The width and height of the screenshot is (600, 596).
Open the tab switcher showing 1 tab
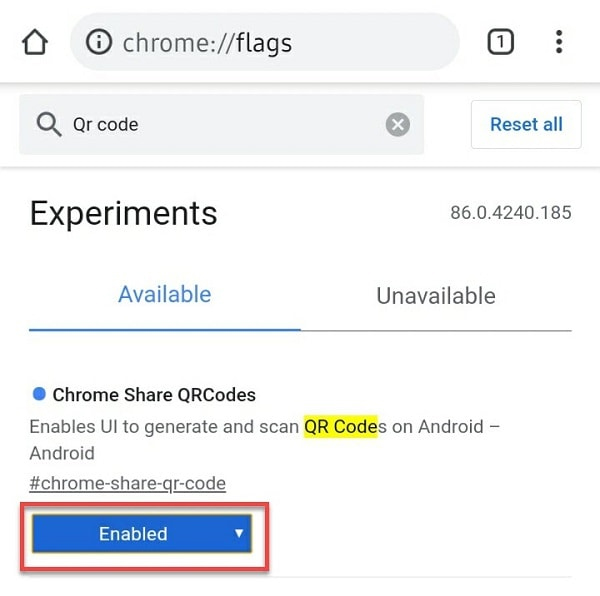tap(500, 42)
